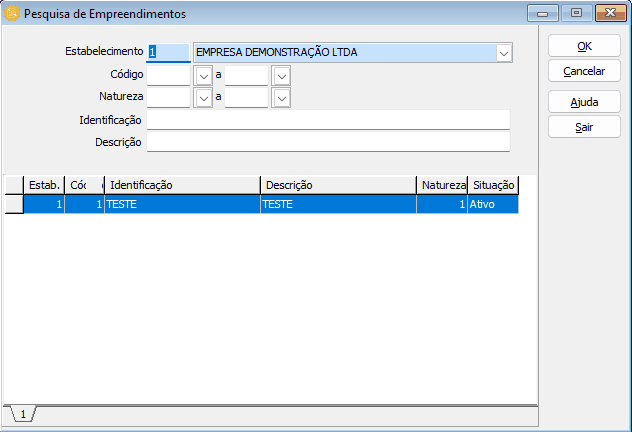Select tab 1 at the bottom
This screenshot has width=632, height=432.
22,414
